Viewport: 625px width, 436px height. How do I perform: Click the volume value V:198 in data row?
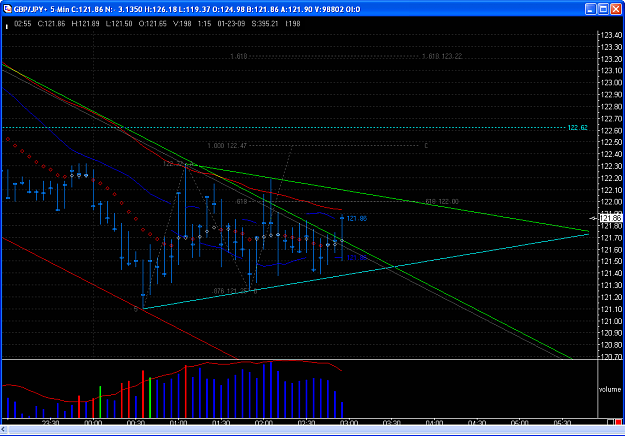pos(182,24)
